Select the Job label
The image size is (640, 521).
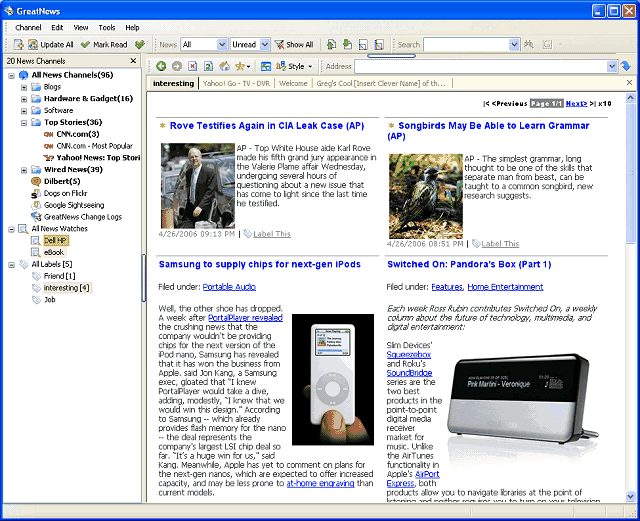click(49, 300)
